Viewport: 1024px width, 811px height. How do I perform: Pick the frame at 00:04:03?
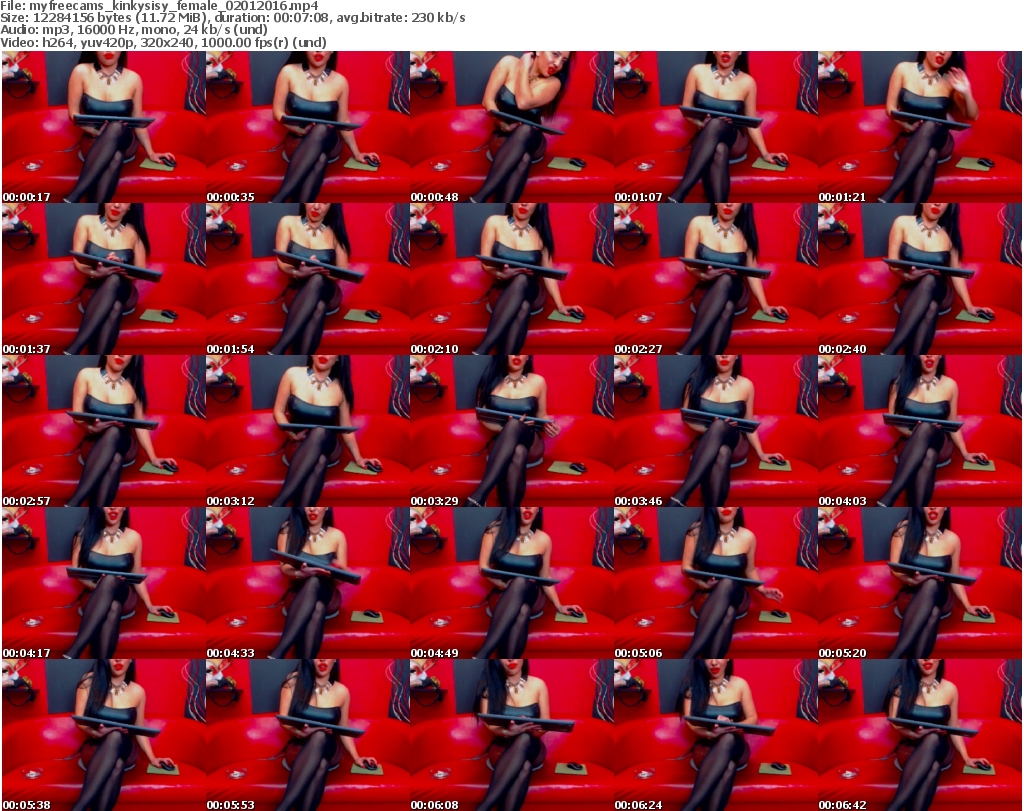coord(920,431)
